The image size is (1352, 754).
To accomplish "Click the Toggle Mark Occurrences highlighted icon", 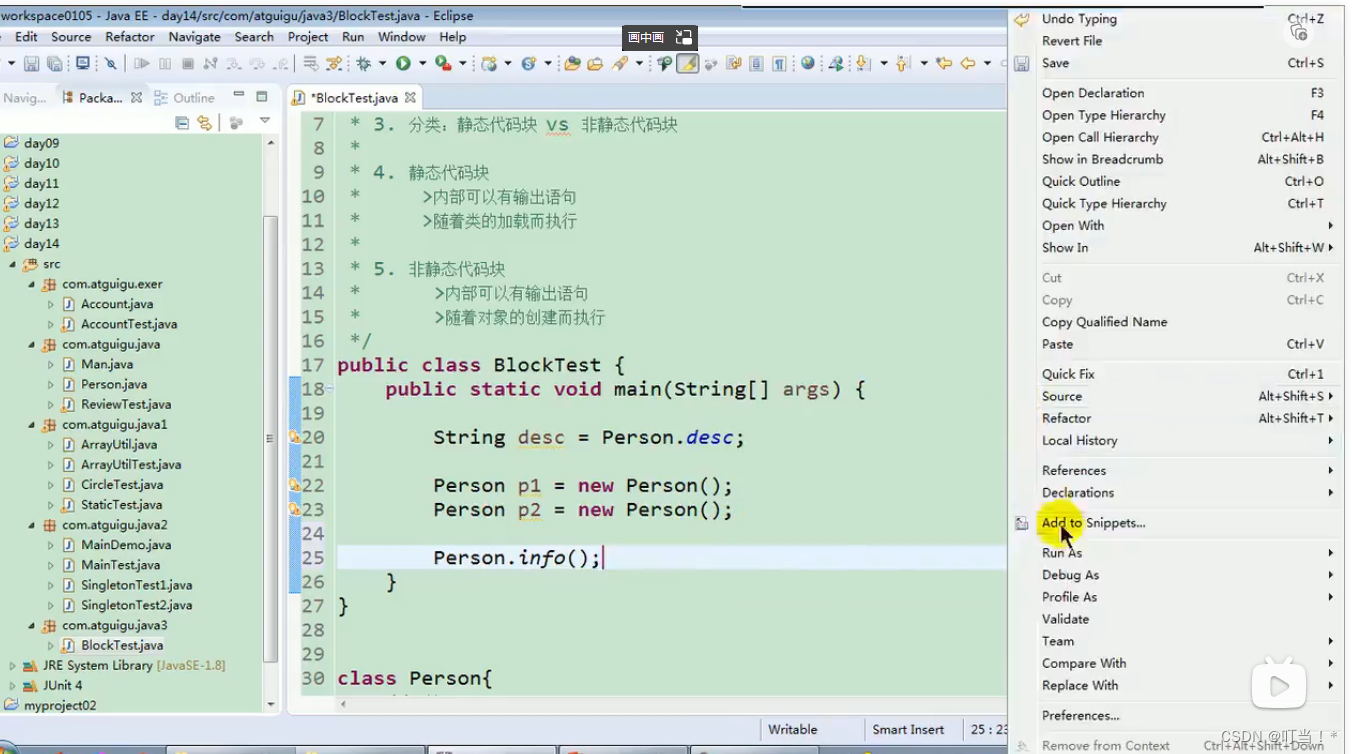I will coord(687,63).
